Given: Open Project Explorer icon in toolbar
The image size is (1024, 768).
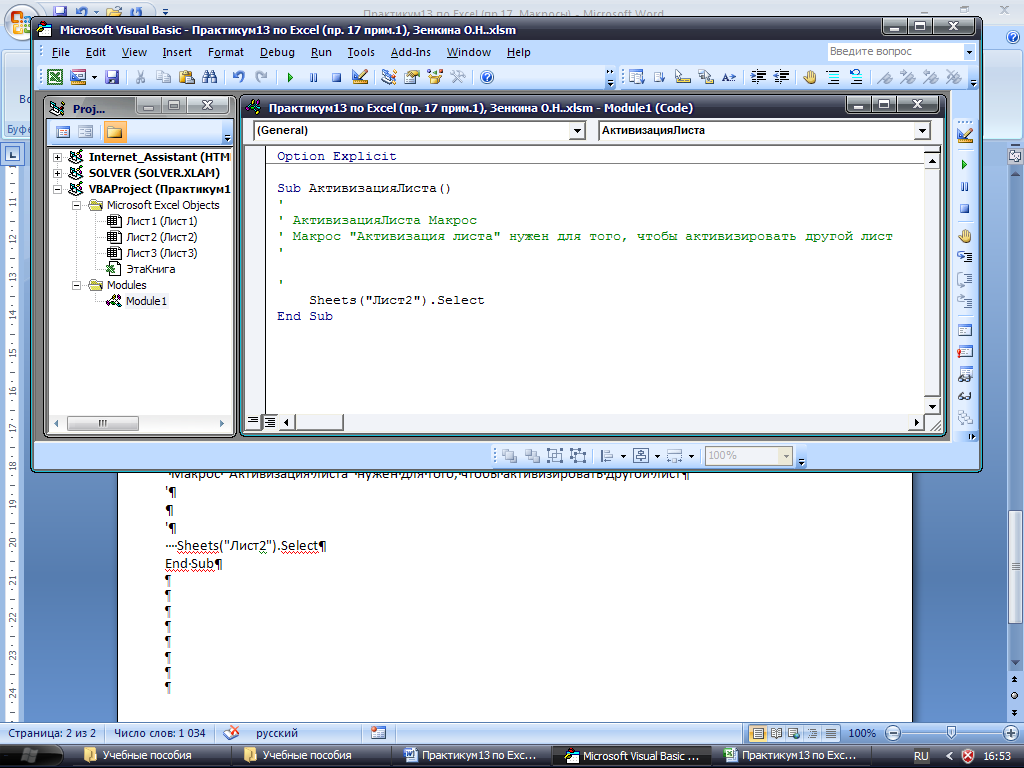Looking at the screenshot, I should [389, 77].
